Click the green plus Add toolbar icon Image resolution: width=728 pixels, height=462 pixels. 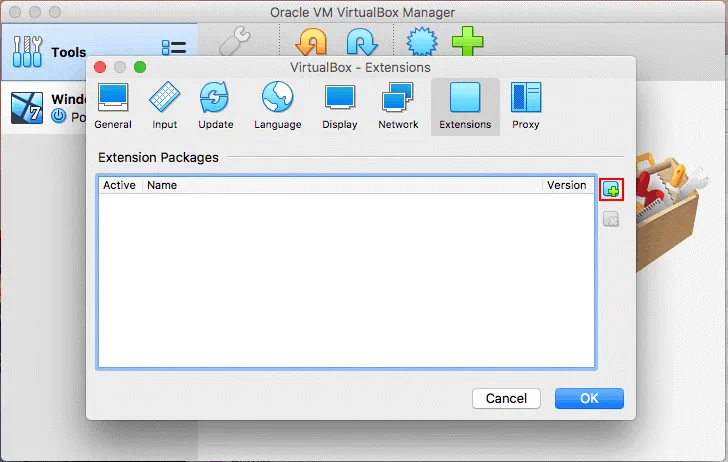pos(466,43)
